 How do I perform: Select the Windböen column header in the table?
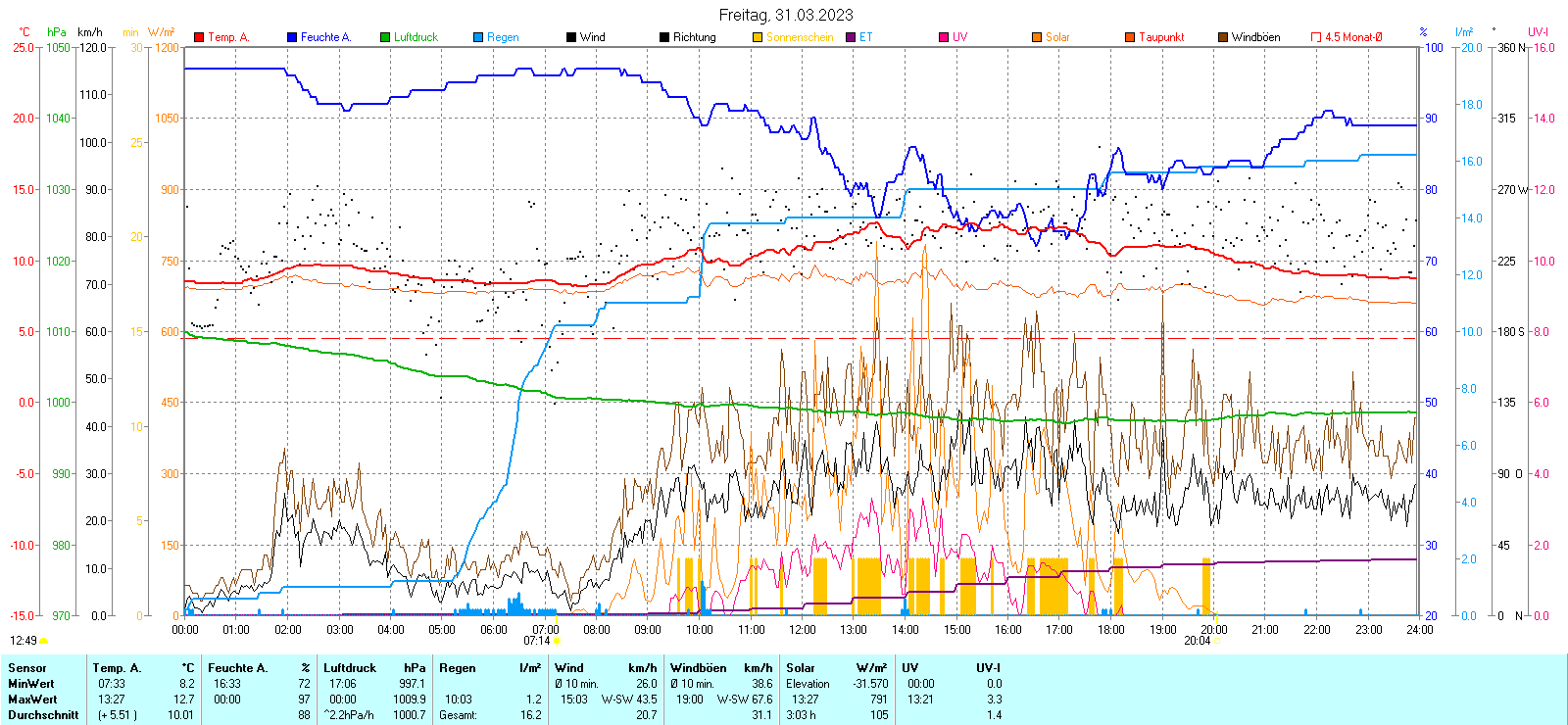[x=699, y=668]
